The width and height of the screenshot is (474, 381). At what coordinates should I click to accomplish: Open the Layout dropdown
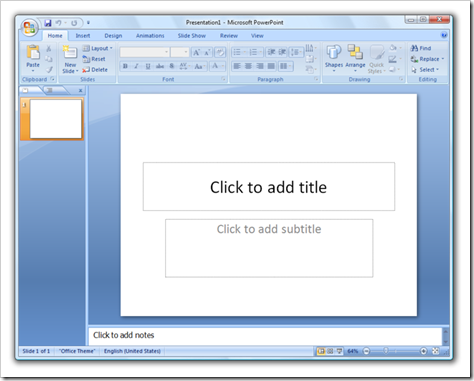(97, 48)
